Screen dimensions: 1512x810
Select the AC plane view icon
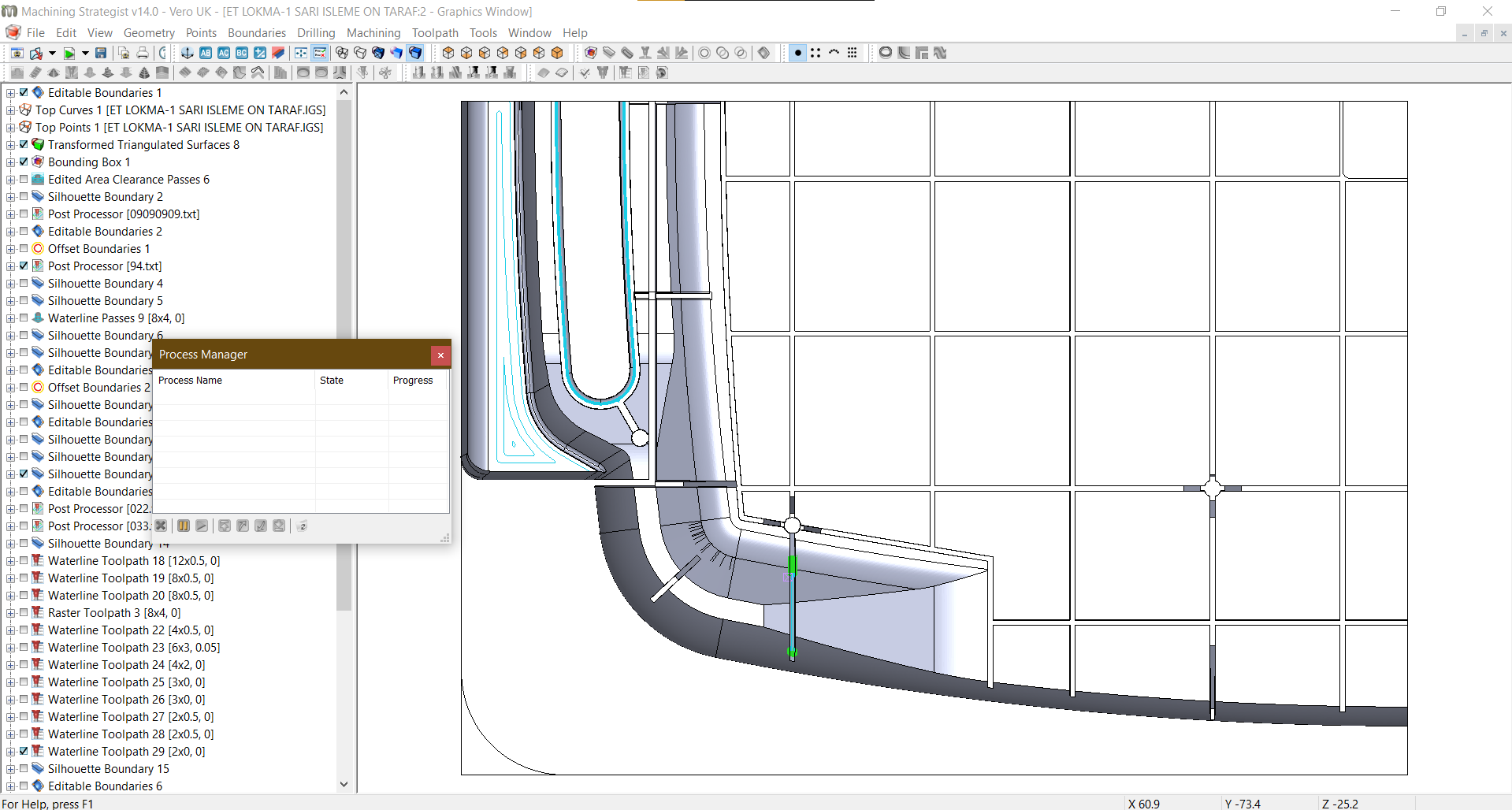(224, 53)
